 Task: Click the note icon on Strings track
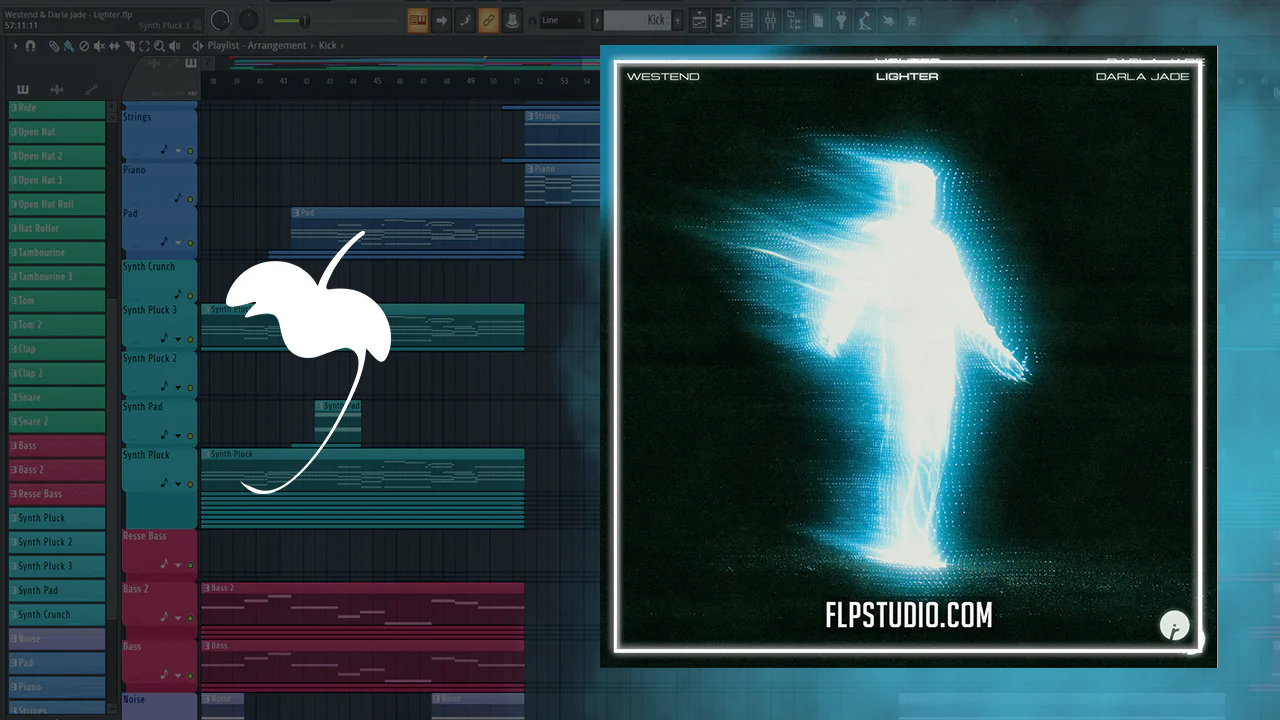[x=164, y=150]
